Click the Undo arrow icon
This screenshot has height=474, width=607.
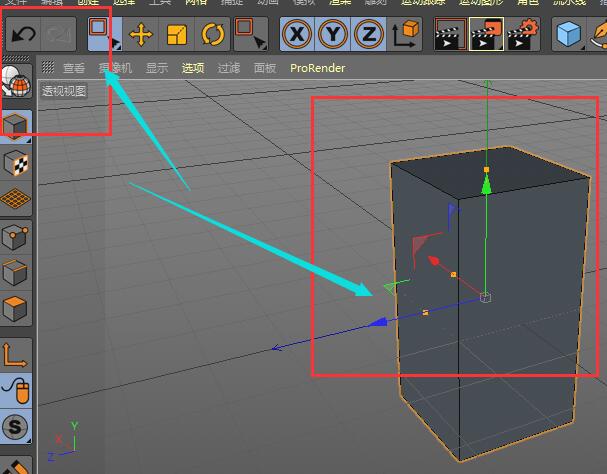(x=23, y=36)
